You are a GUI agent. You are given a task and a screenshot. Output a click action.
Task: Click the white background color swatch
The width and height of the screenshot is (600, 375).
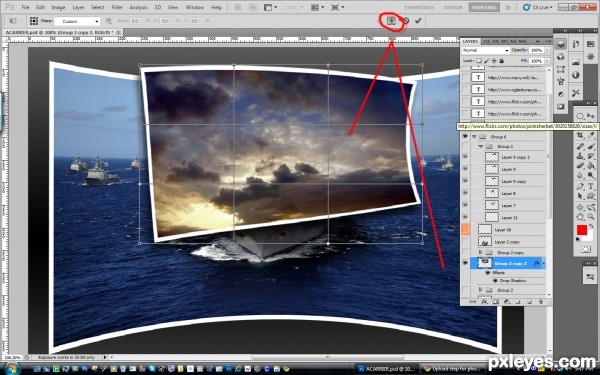click(590, 237)
